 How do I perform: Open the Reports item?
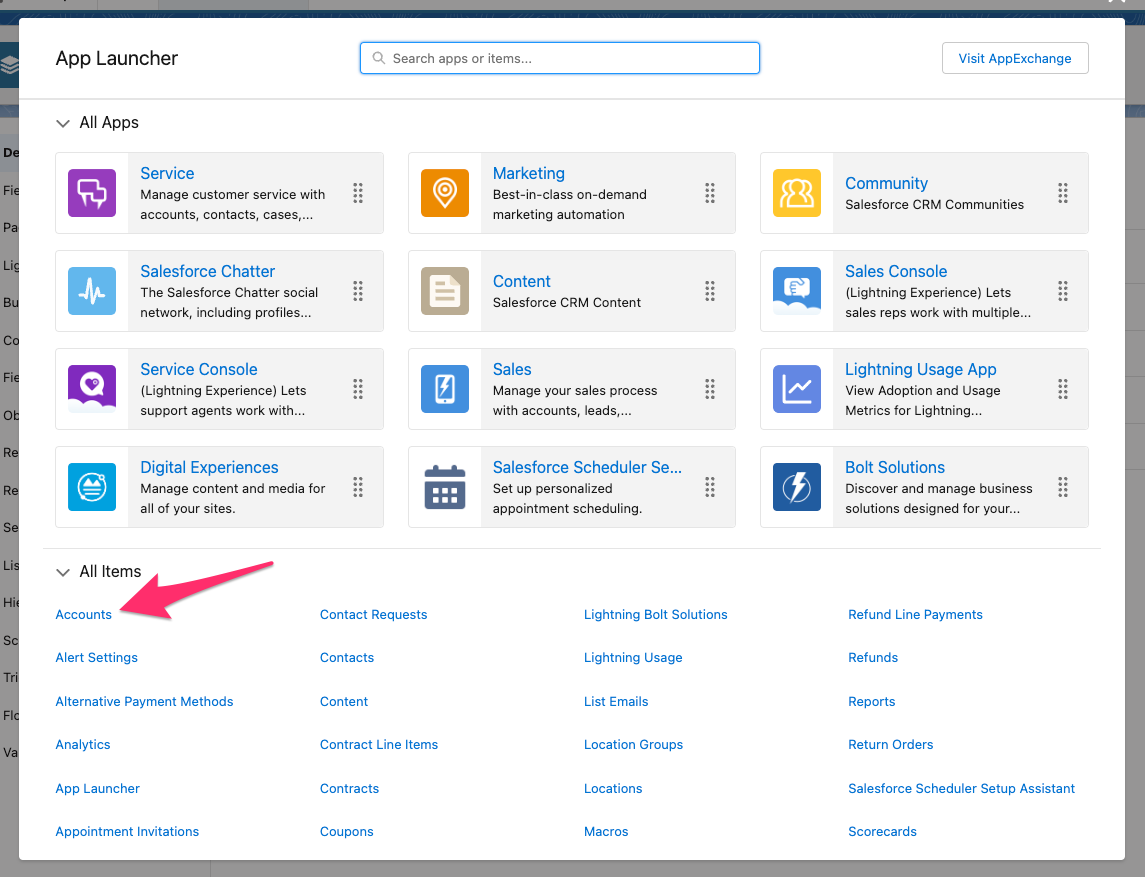coord(871,701)
